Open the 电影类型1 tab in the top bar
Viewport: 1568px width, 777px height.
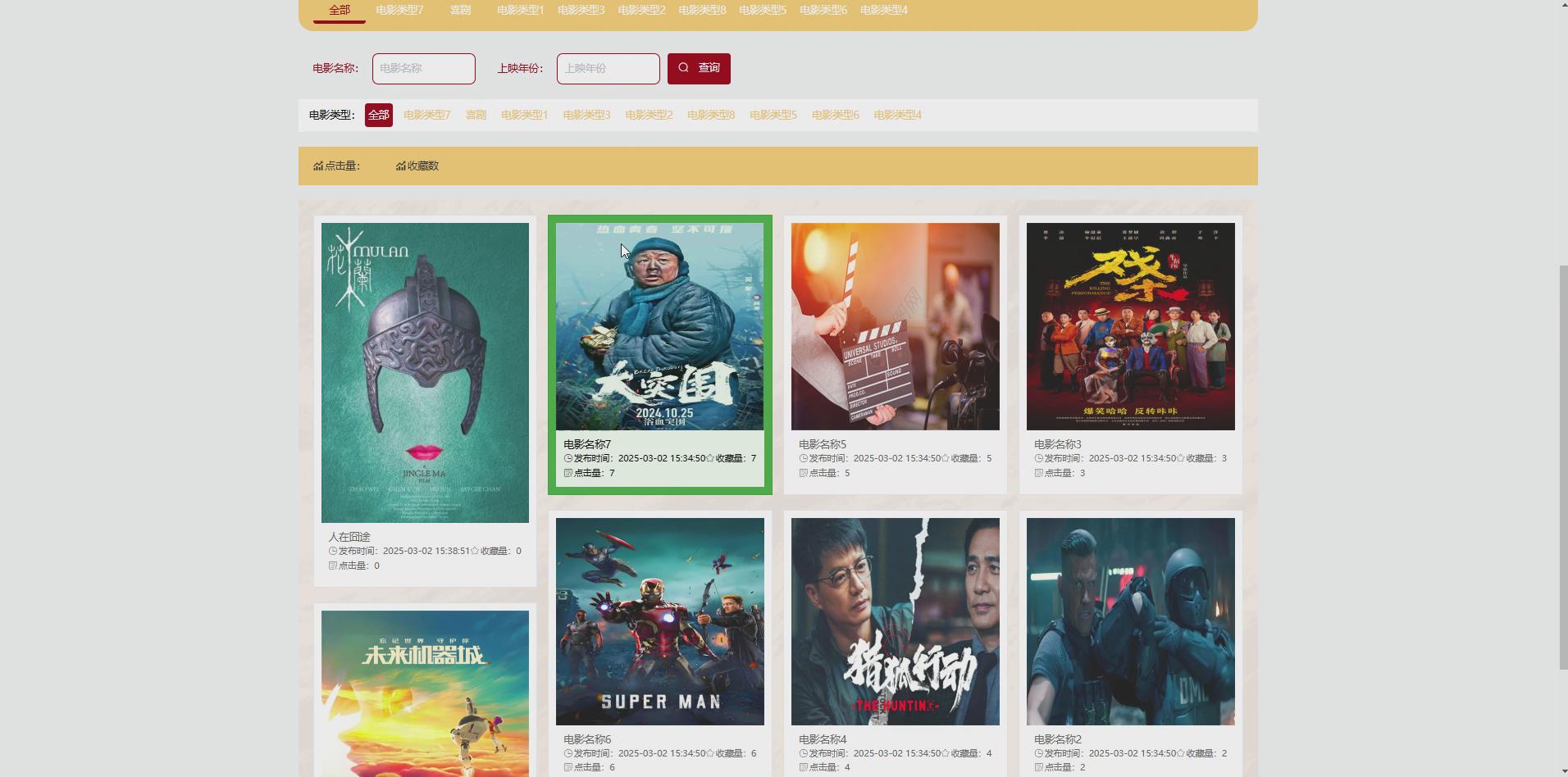click(521, 11)
